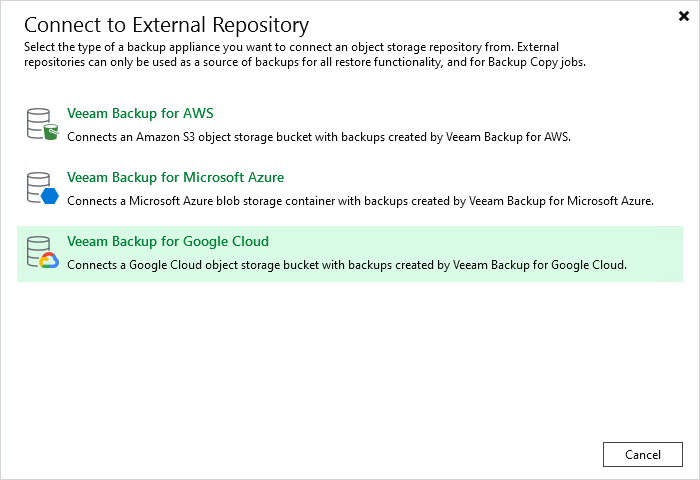700x480 pixels.
Task: Click the backup appliance type instruction text
Action: (x=305, y=54)
